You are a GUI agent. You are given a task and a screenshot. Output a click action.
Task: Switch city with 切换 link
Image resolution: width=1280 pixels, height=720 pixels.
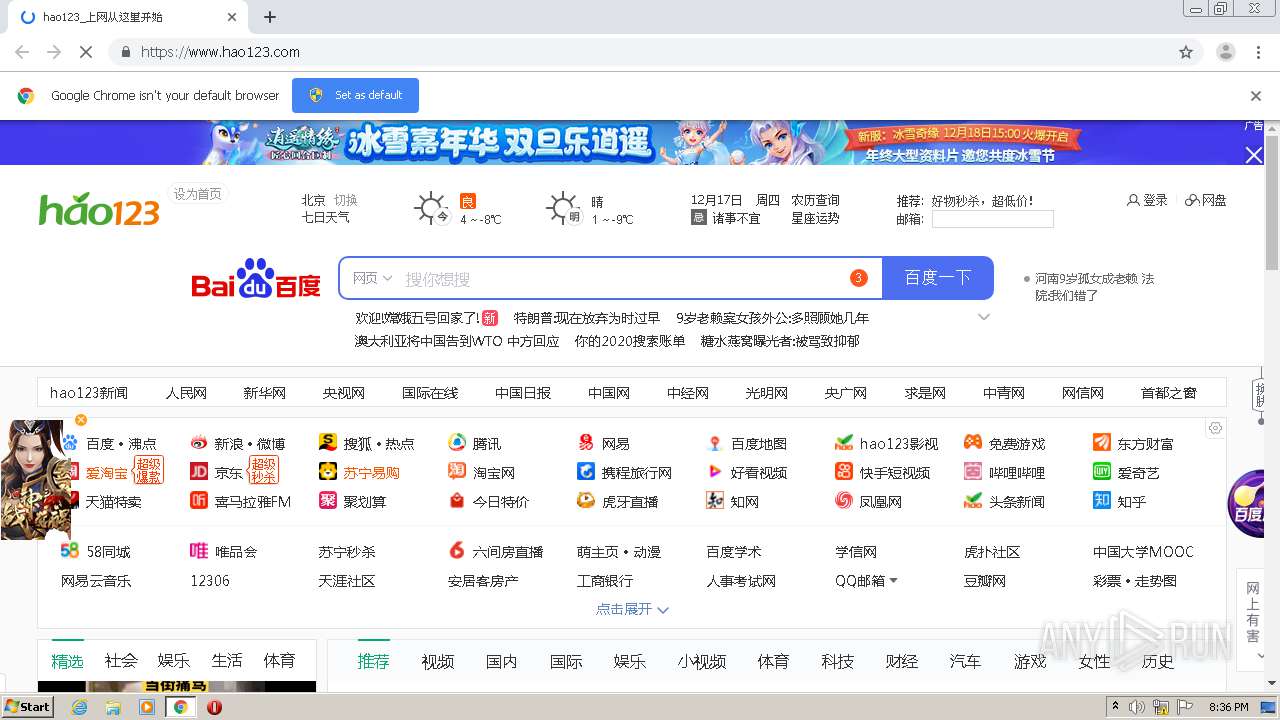pyautogui.click(x=346, y=200)
